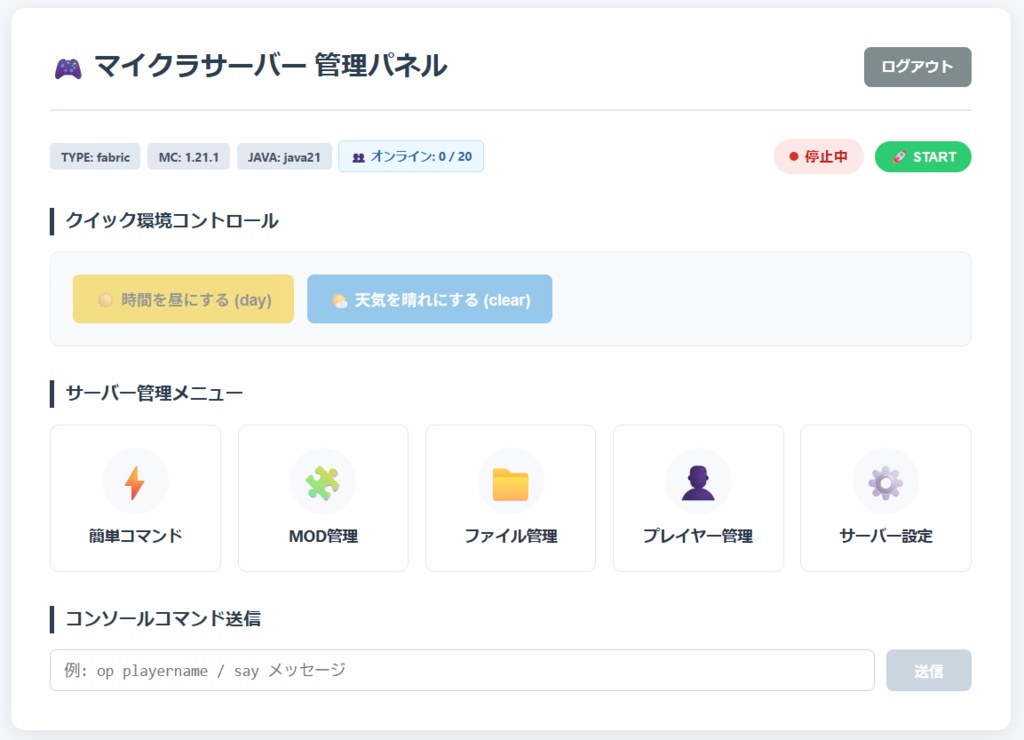Click the purple person プレイヤー管理 icon
This screenshot has width=1024, height=740.
click(697, 483)
